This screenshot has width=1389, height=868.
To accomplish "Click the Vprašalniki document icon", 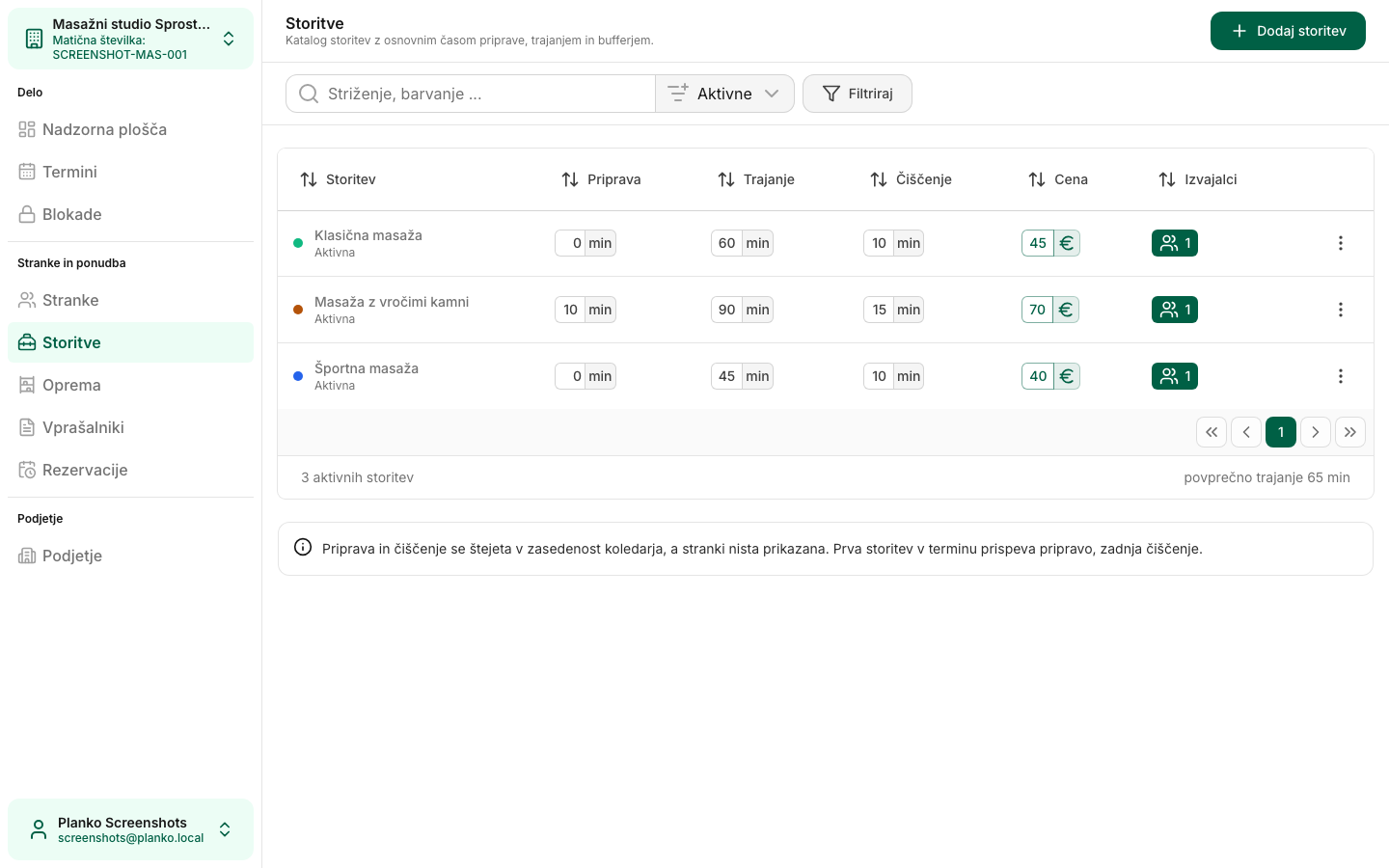I will [x=27, y=427].
